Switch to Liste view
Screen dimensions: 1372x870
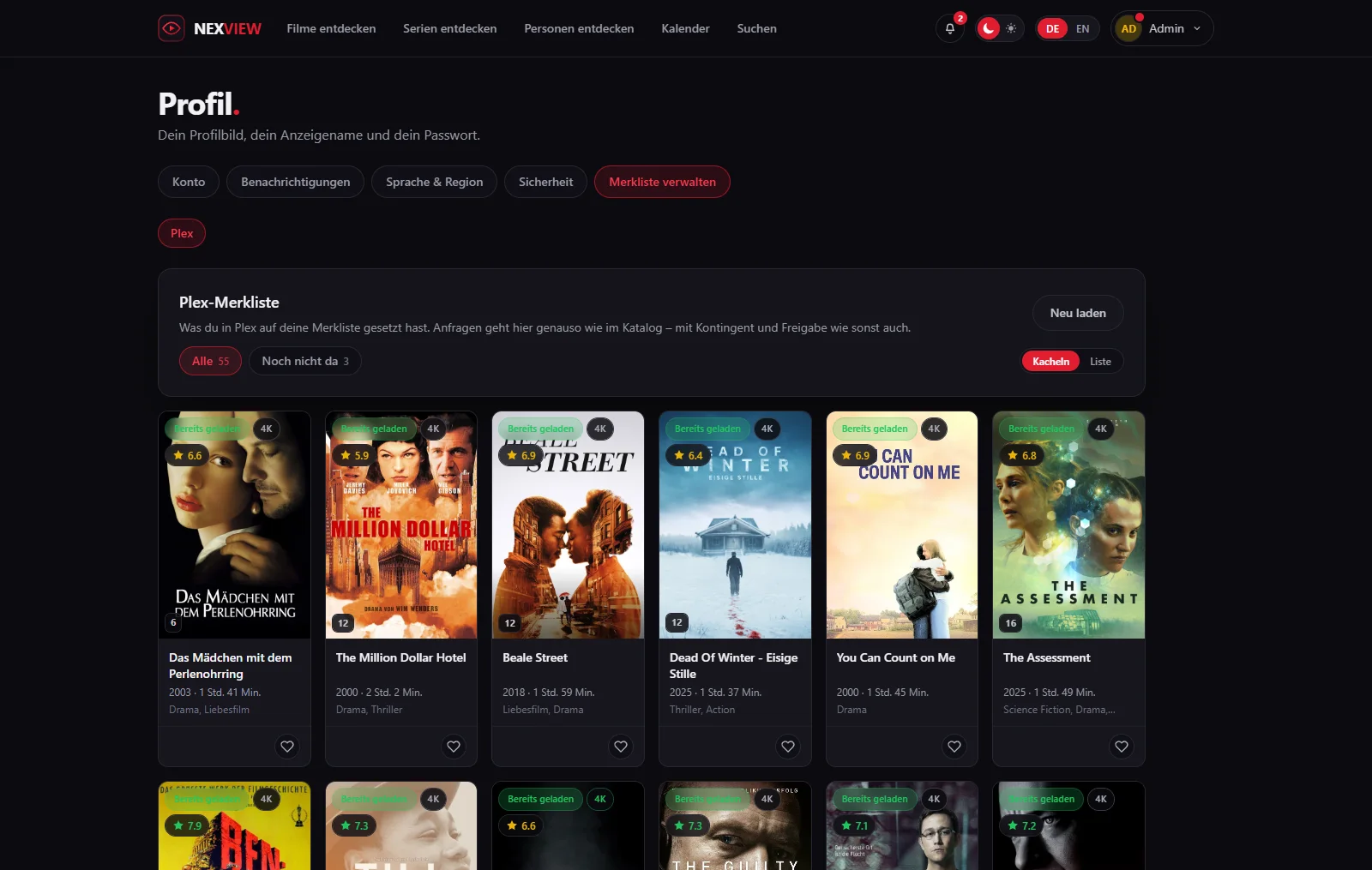(x=1100, y=362)
